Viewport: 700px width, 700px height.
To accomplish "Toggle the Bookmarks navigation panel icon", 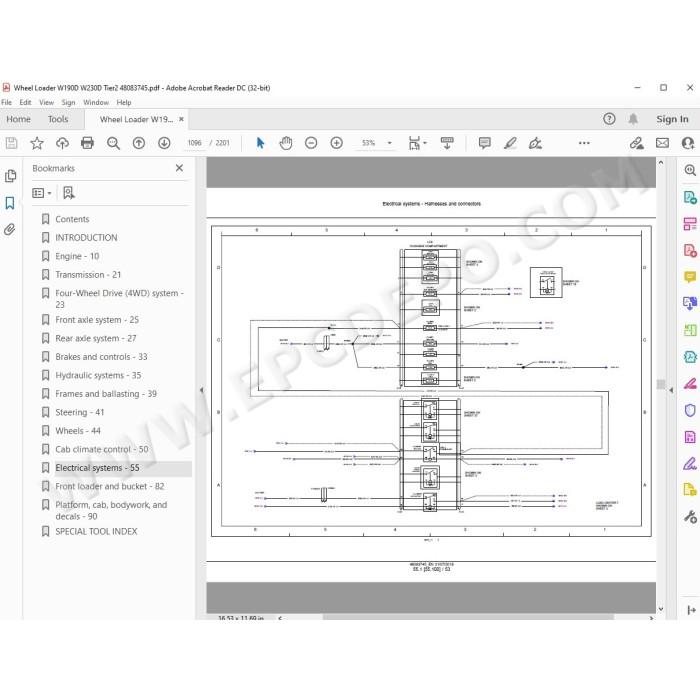I will click(x=10, y=203).
